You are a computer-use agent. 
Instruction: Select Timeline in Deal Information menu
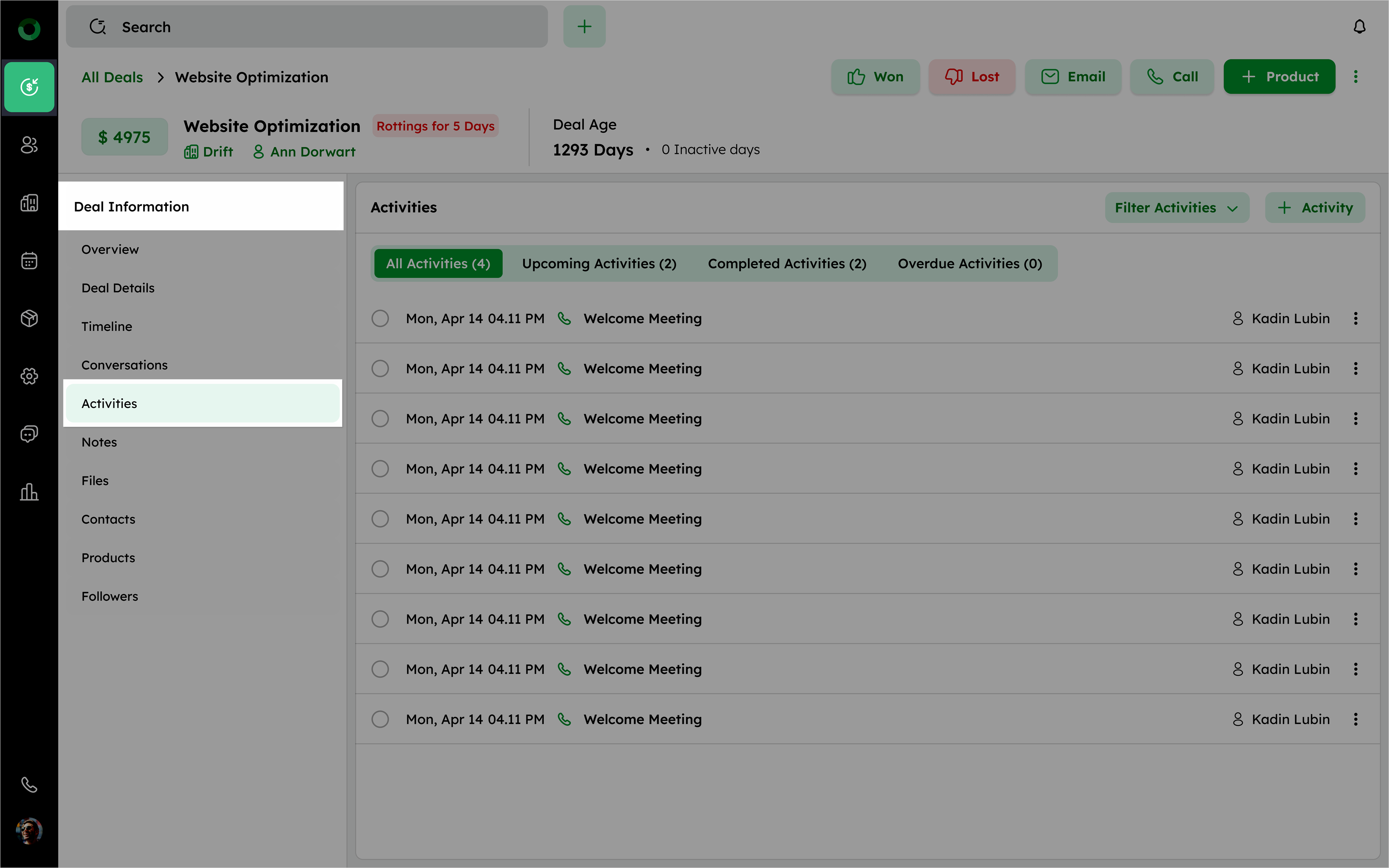107,326
